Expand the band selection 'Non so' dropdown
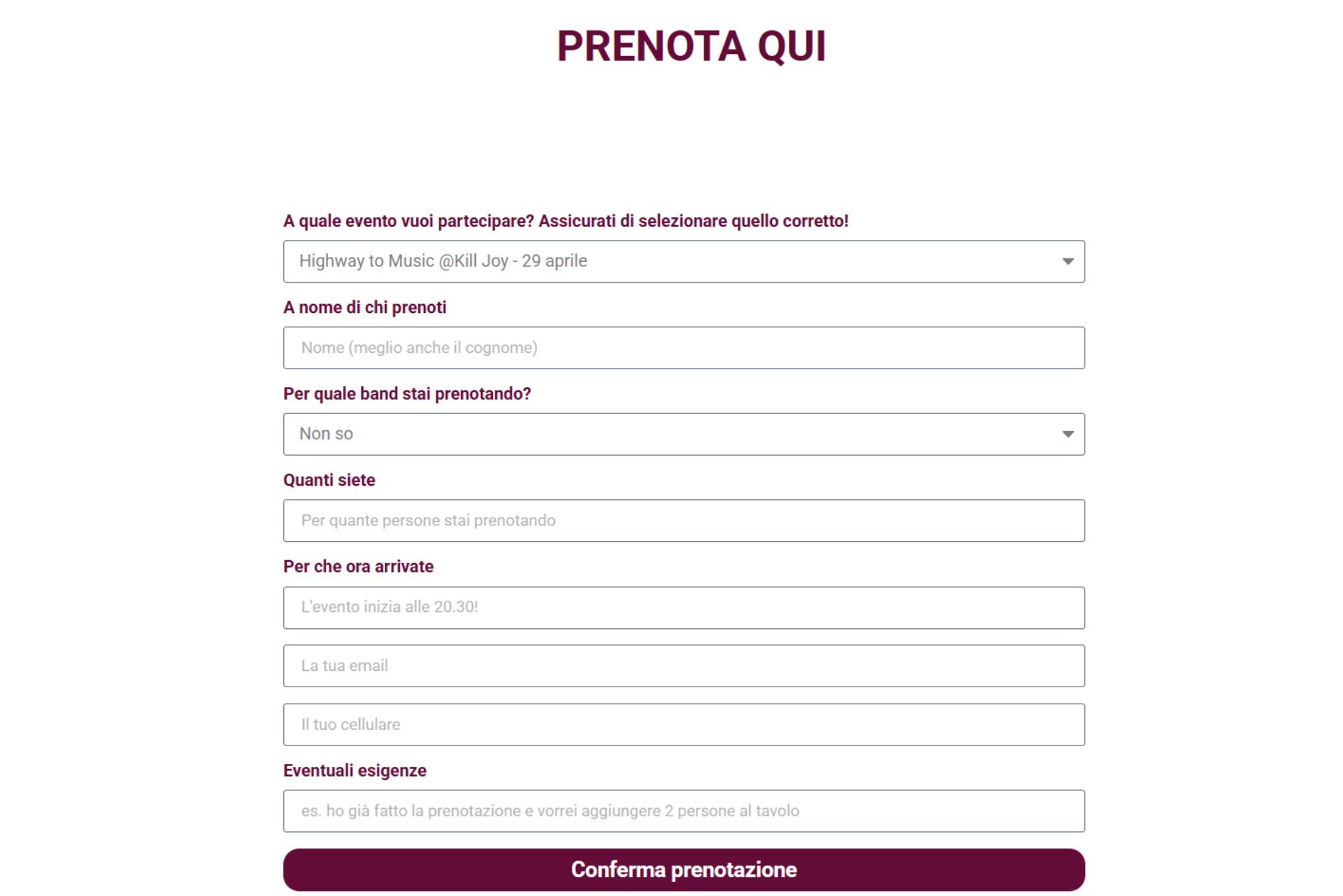Viewport: 1343px width, 896px height. [683, 434]
